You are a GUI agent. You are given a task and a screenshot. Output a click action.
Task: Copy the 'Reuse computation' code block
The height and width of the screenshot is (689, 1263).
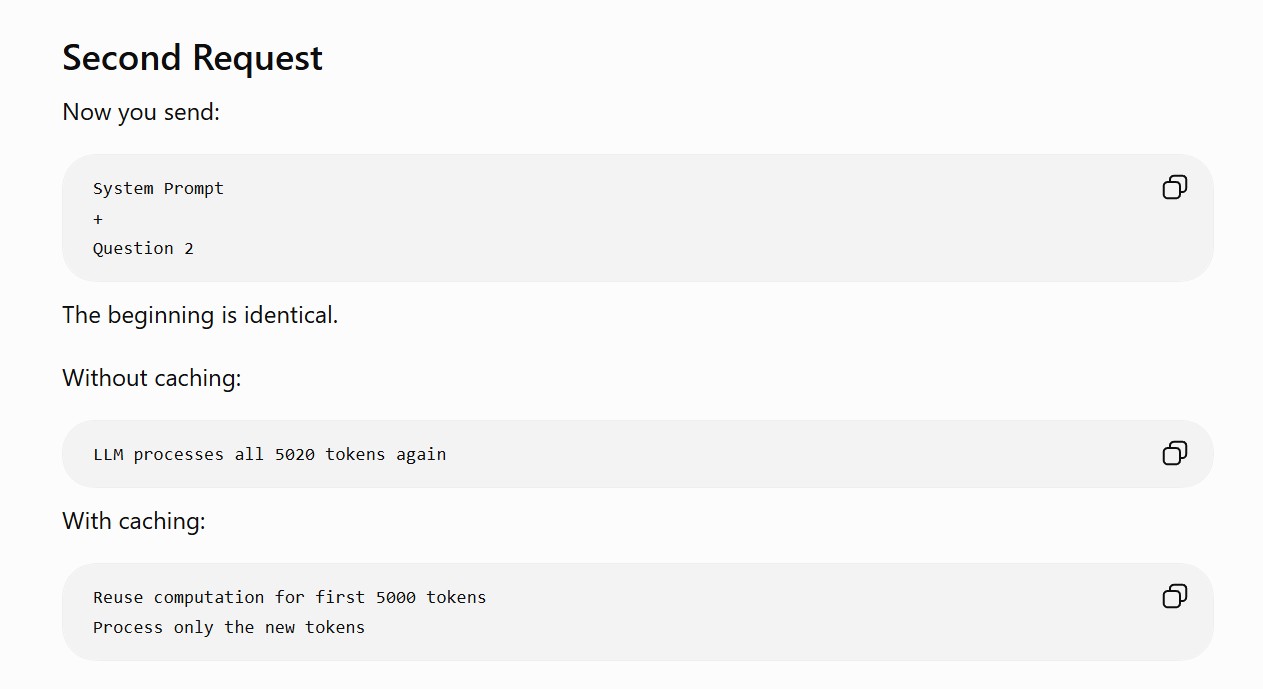click(1174, 597)
